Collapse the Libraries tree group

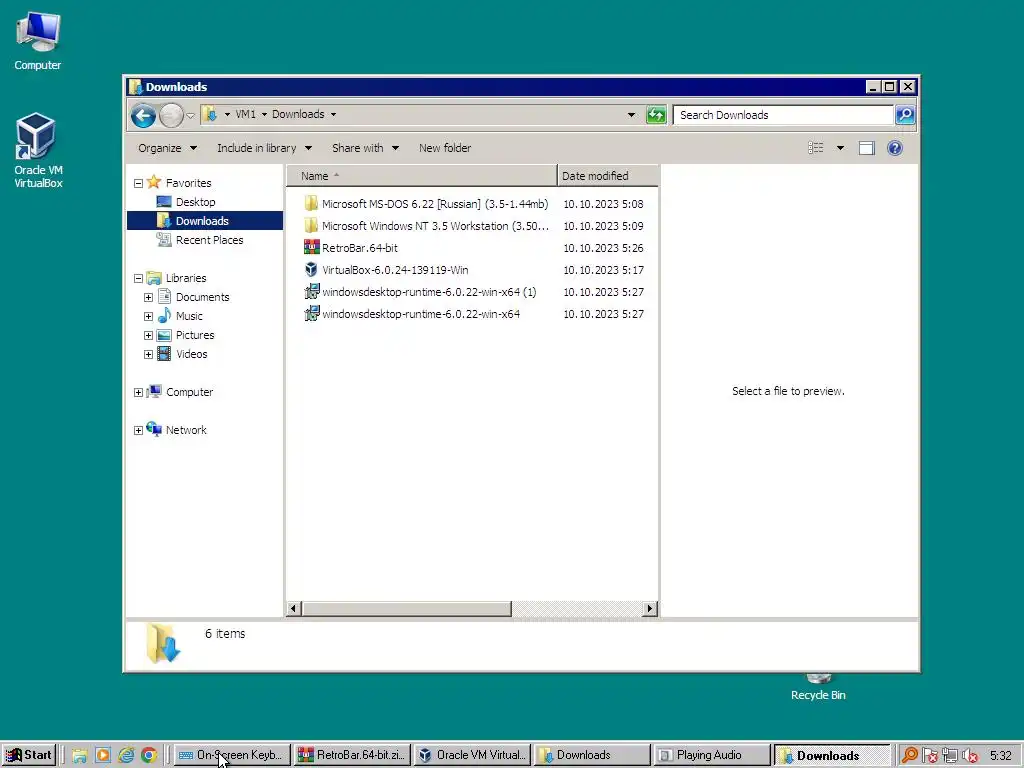pyautogui.click(x=138, y=278)
